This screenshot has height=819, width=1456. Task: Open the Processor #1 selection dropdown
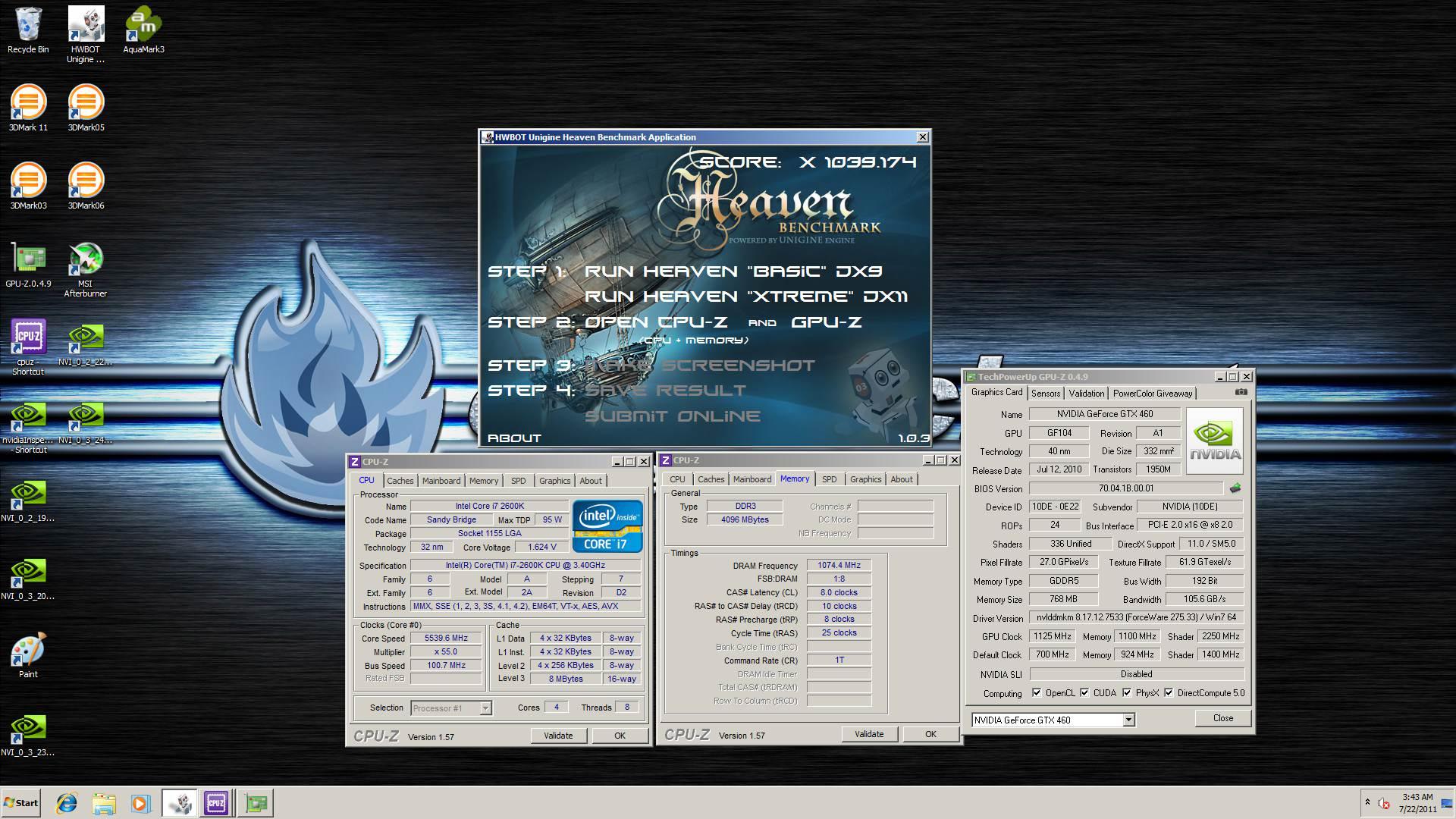coord(485,708)
